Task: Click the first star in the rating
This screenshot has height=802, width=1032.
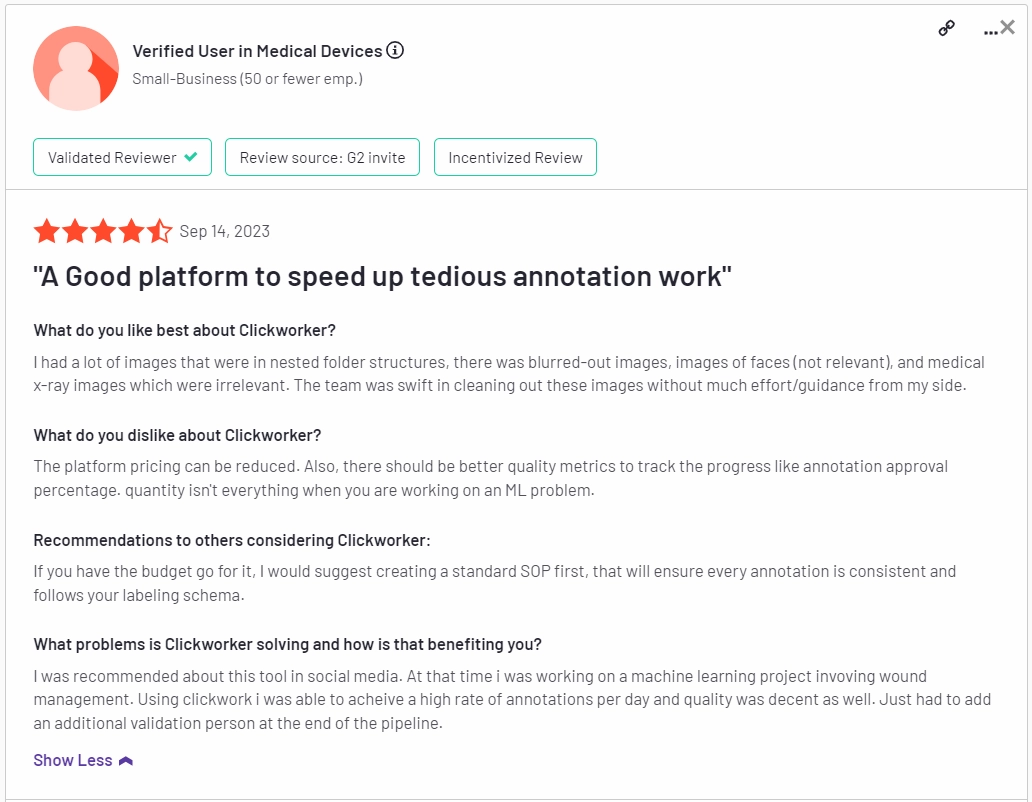Action: click(46, 232)
